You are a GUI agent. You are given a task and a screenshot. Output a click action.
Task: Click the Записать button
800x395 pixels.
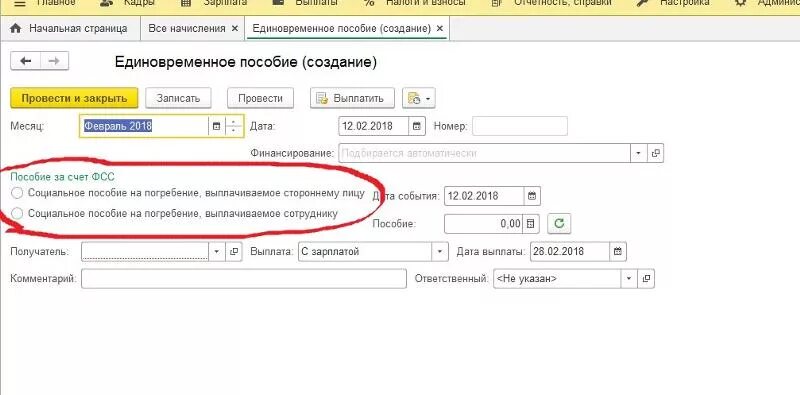click(x=178, y=98)
